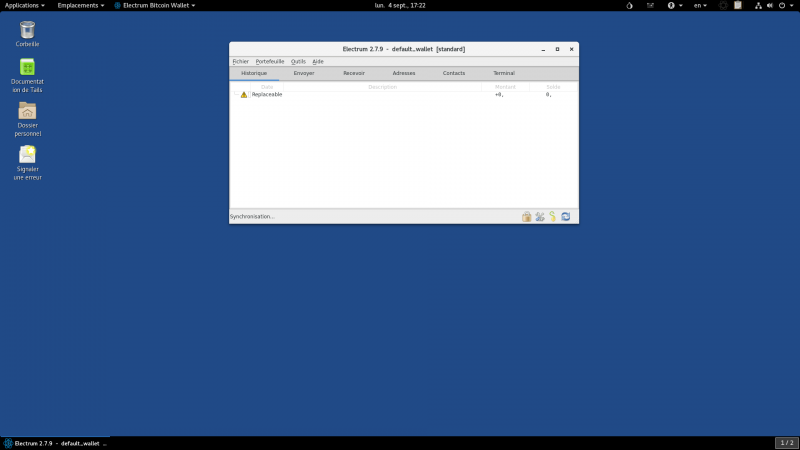The height and width of the screenshot is (450, 800).
Task: Click the Signaler une erreur desktop icon
Action: pyautogui.click(x=28, y=155)
